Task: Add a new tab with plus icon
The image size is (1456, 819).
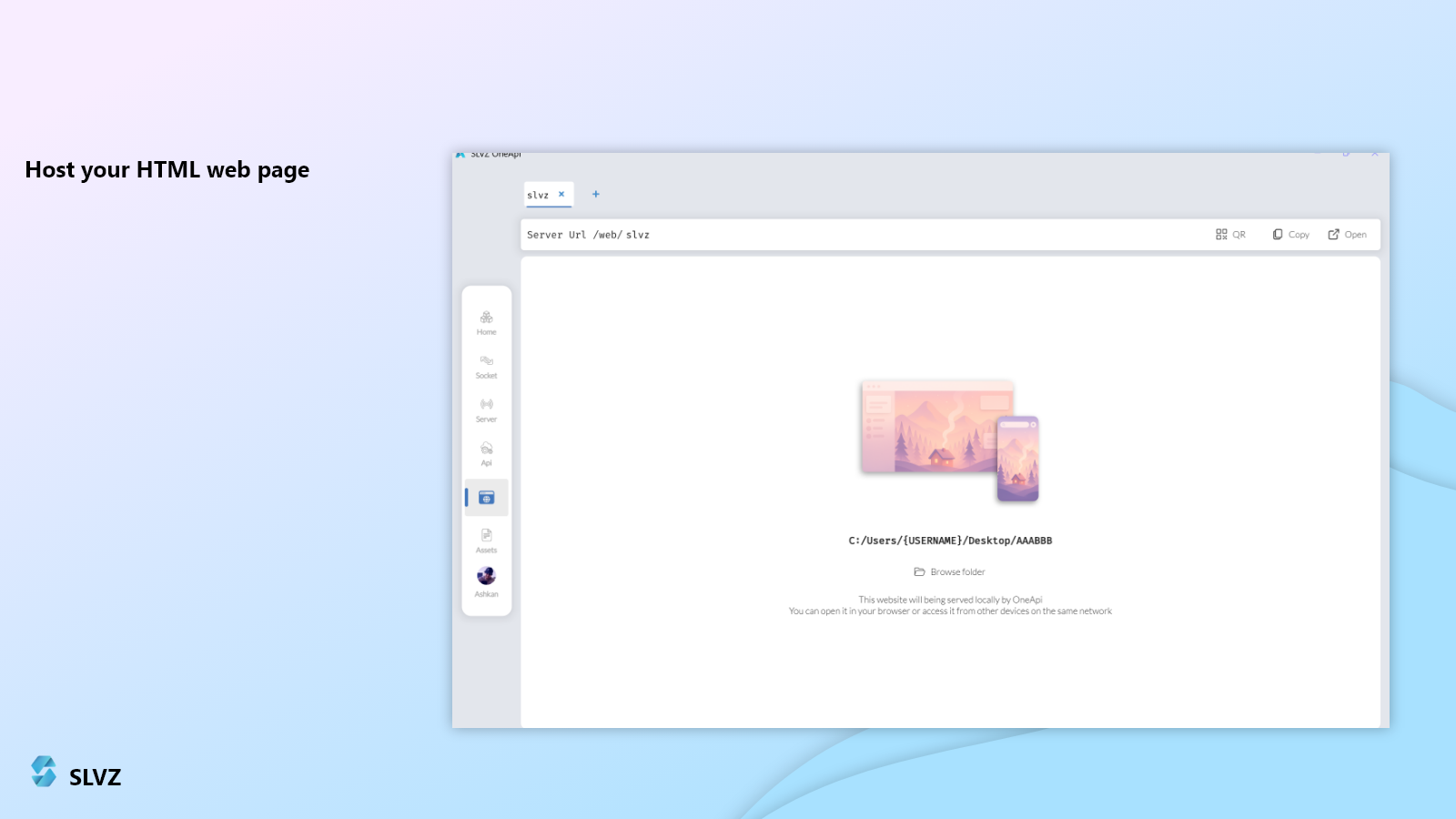Action: coord(596,194)
